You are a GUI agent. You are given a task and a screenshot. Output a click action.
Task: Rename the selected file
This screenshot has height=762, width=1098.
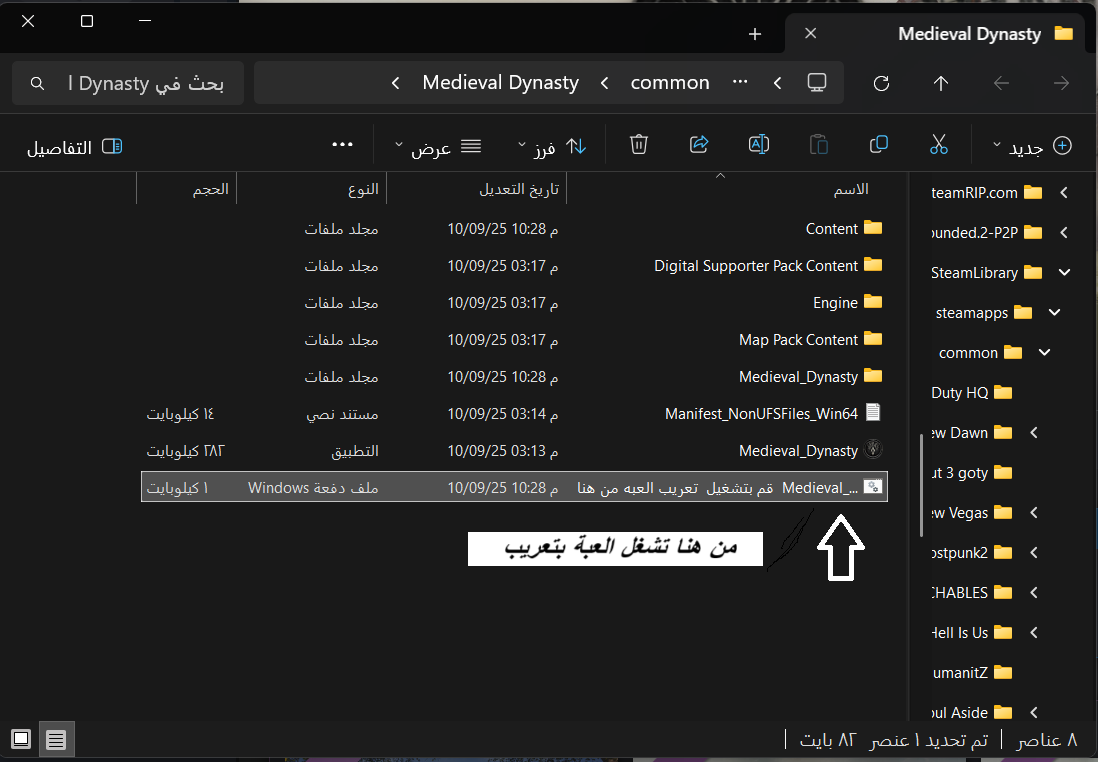(758, 145)
